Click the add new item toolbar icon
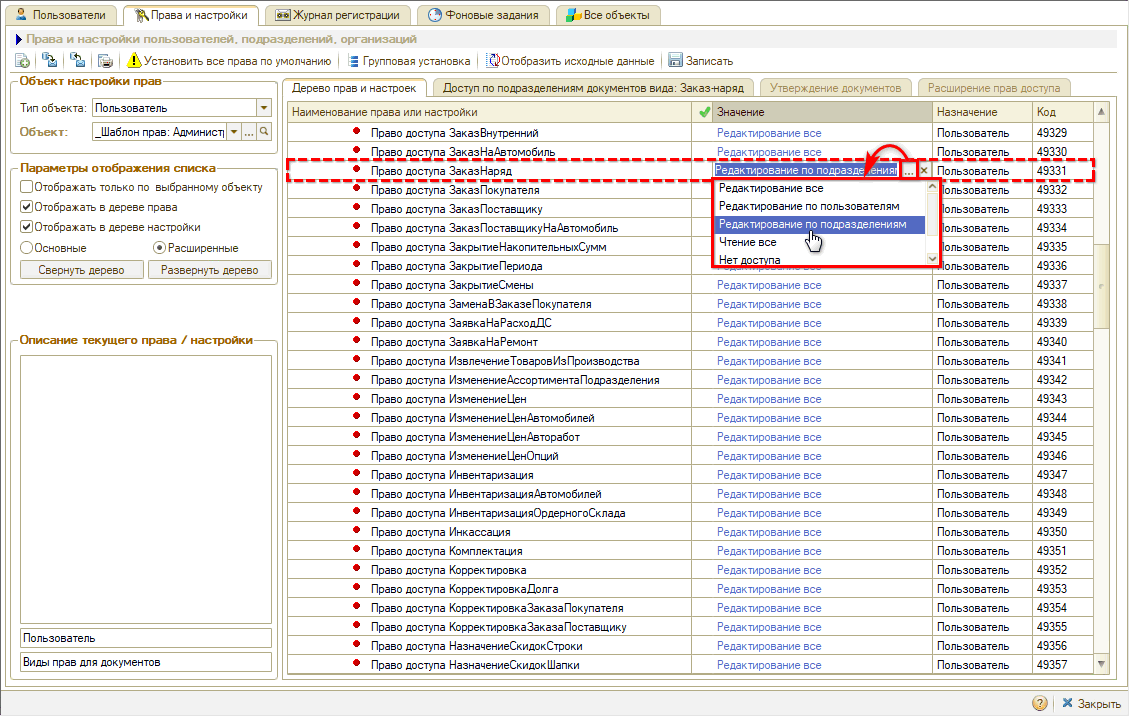Viewport: 1129px width, 716px height. [x=22, y=61]
